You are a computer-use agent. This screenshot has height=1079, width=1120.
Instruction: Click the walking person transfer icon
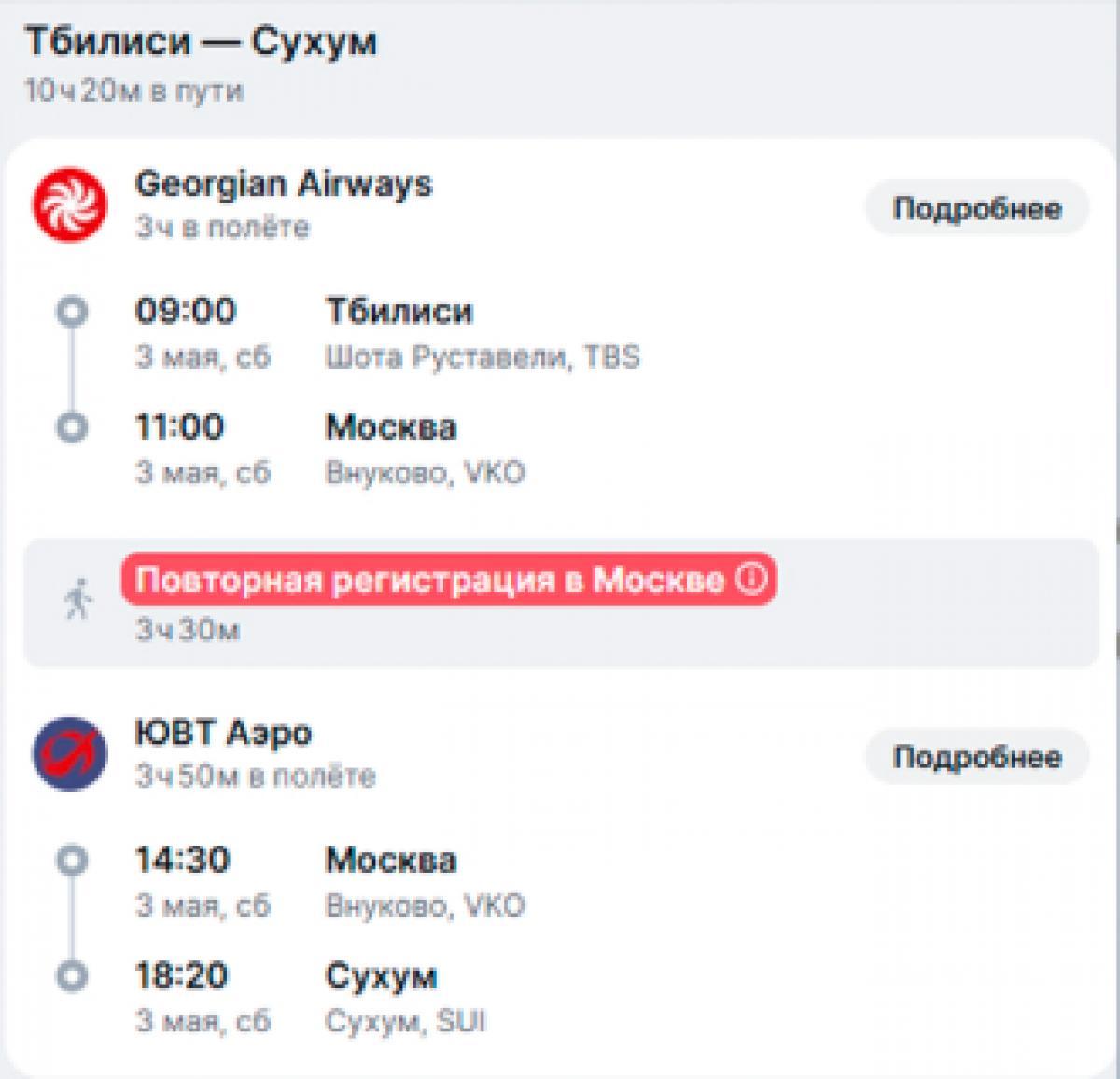tap(78, 599)
